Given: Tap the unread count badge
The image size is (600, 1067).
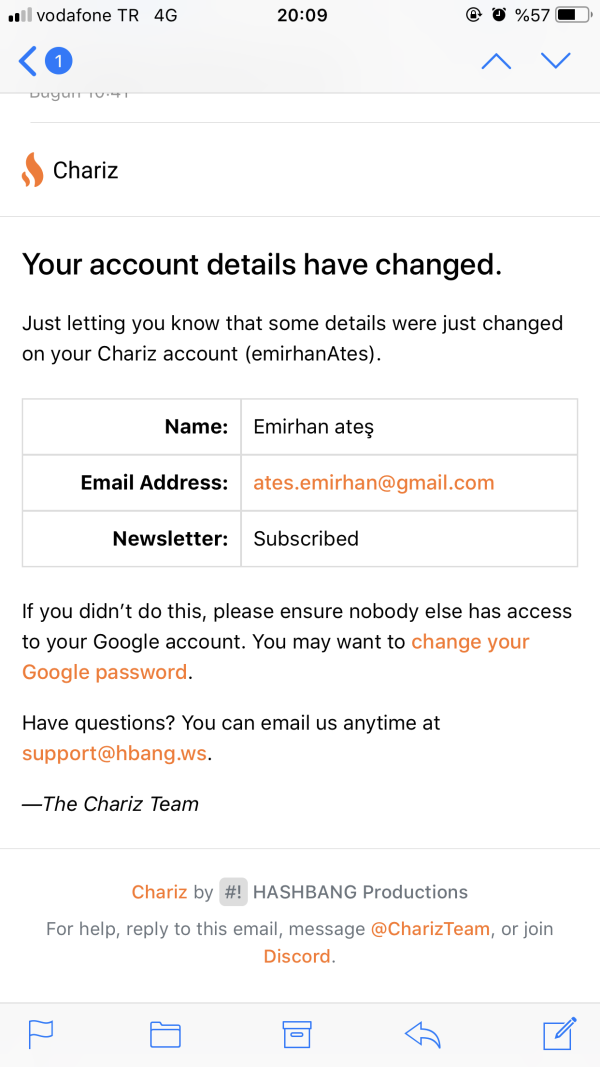Looking at the screenshot, I should (x=58, y=62).
